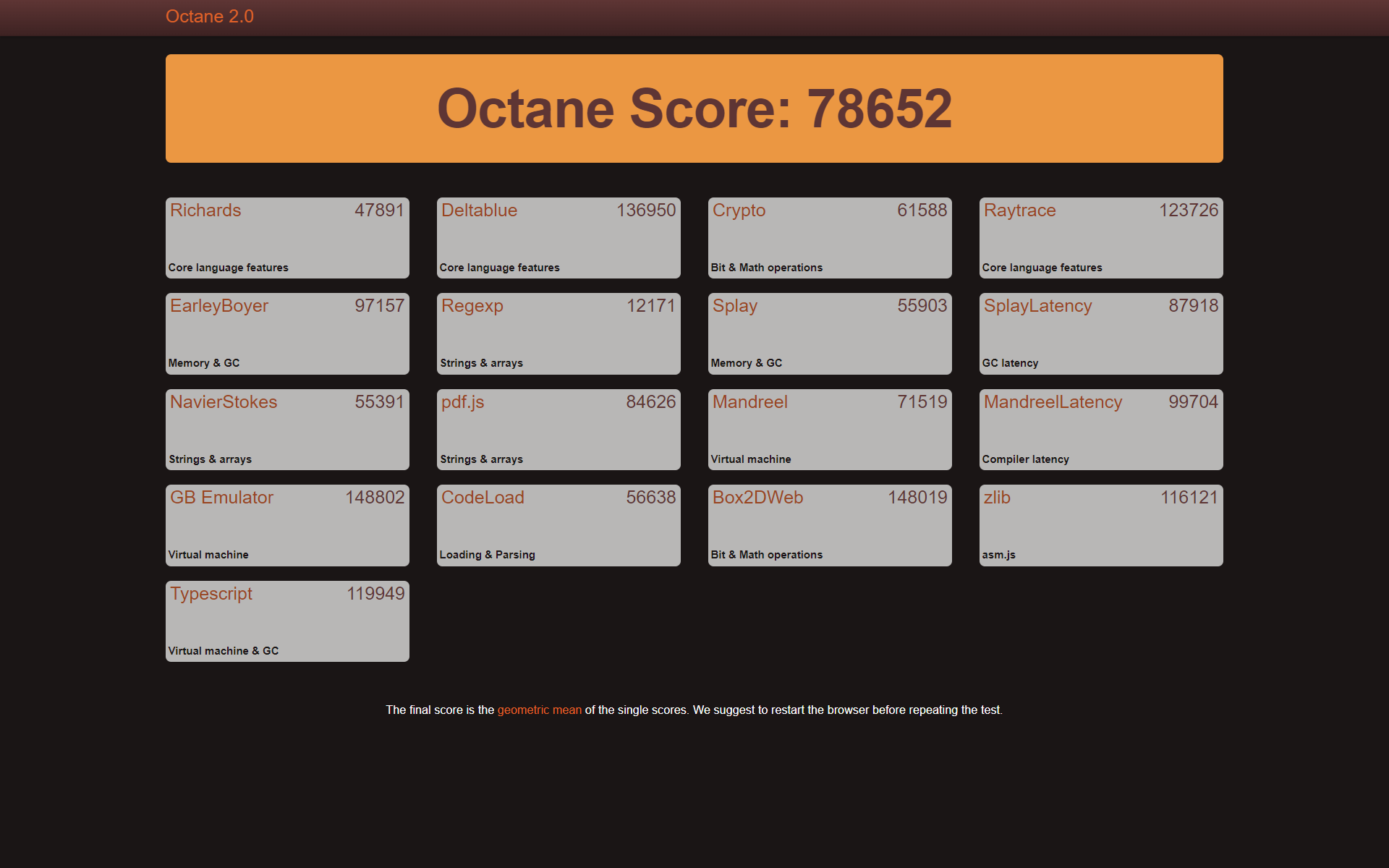Image resolution: width=1389 pixels, height=868 pixels.
Task: Click 'Loading & Parsing' under CodeLoad
Action: click(487, 555)
